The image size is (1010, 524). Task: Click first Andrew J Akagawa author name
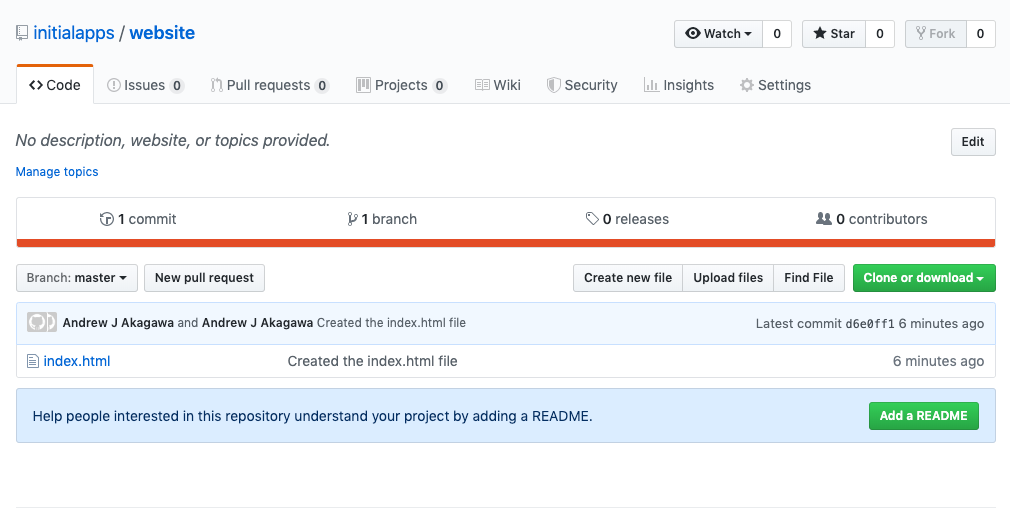pos(118,322)
